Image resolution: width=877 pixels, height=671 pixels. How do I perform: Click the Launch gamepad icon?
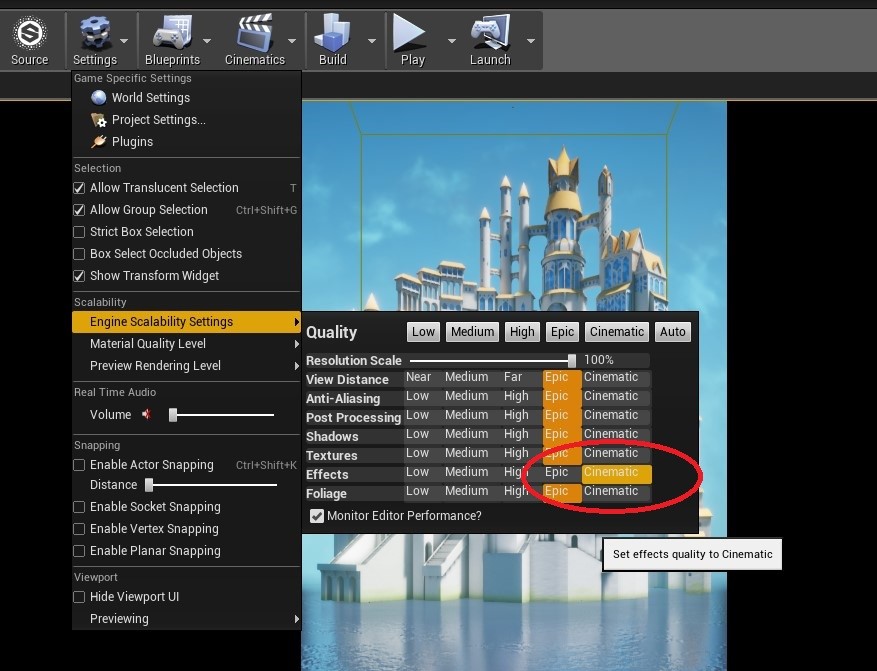(x=491, y=34)
